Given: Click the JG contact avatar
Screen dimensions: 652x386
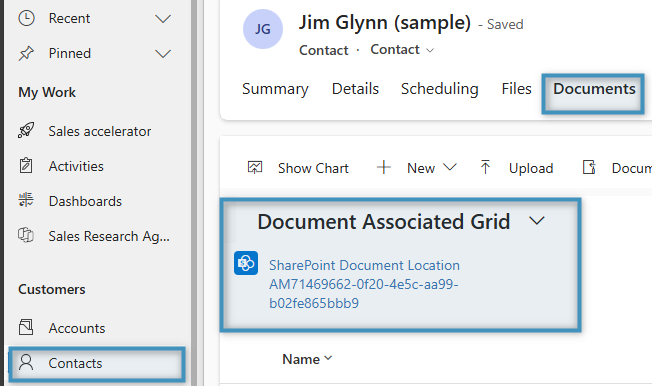Looking at the screenshot, I should coord(263,29).
